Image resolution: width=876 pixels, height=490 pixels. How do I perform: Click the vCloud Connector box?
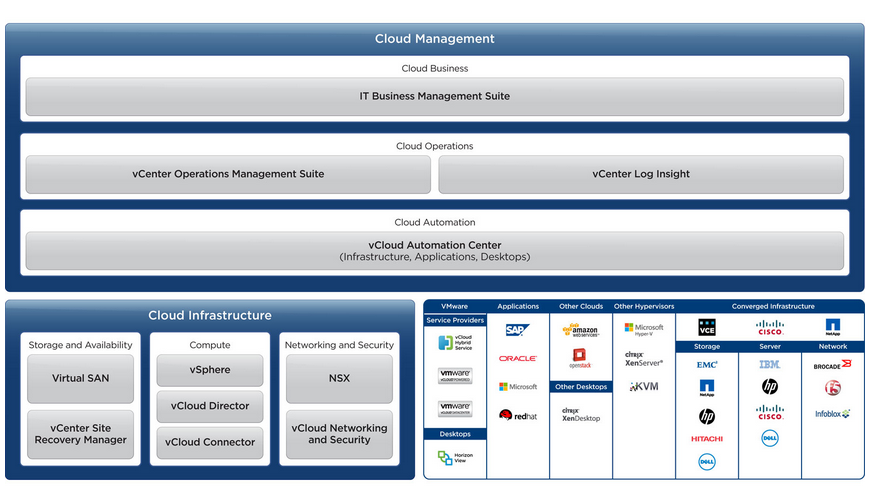[210, 443]
